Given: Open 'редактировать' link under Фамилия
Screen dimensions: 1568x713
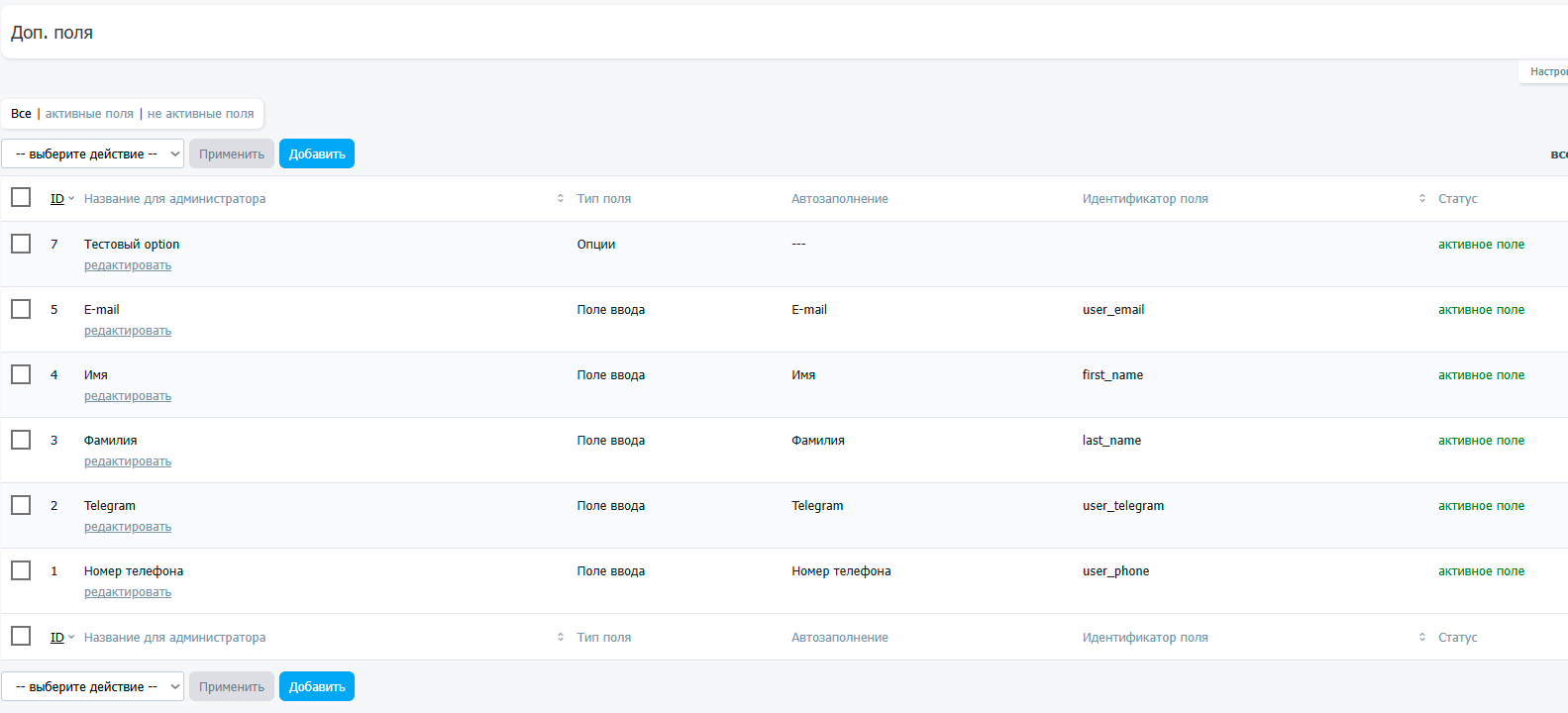Looking at the screenshot, I should pos(128,461).
